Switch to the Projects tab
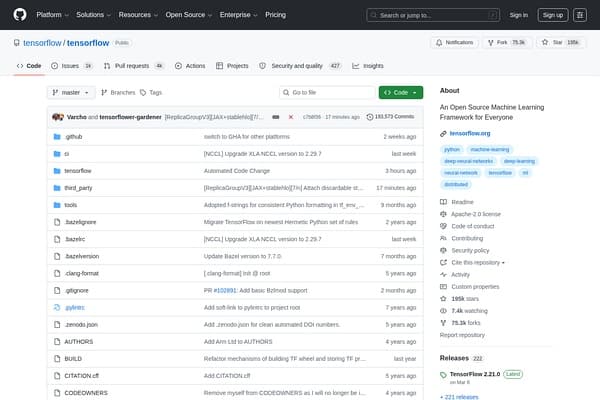Image resolution: width=600 pixels, height=400 pixels. 232,66
